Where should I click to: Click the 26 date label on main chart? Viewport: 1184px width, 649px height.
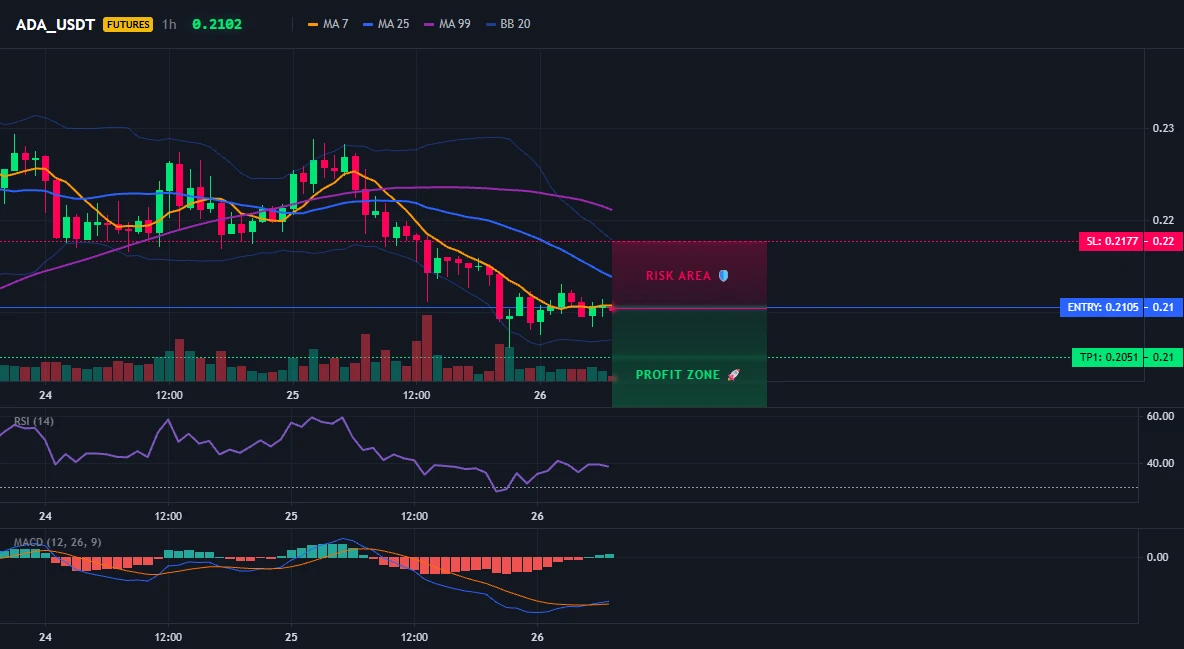pyautogui.click(x=539, y=395)
